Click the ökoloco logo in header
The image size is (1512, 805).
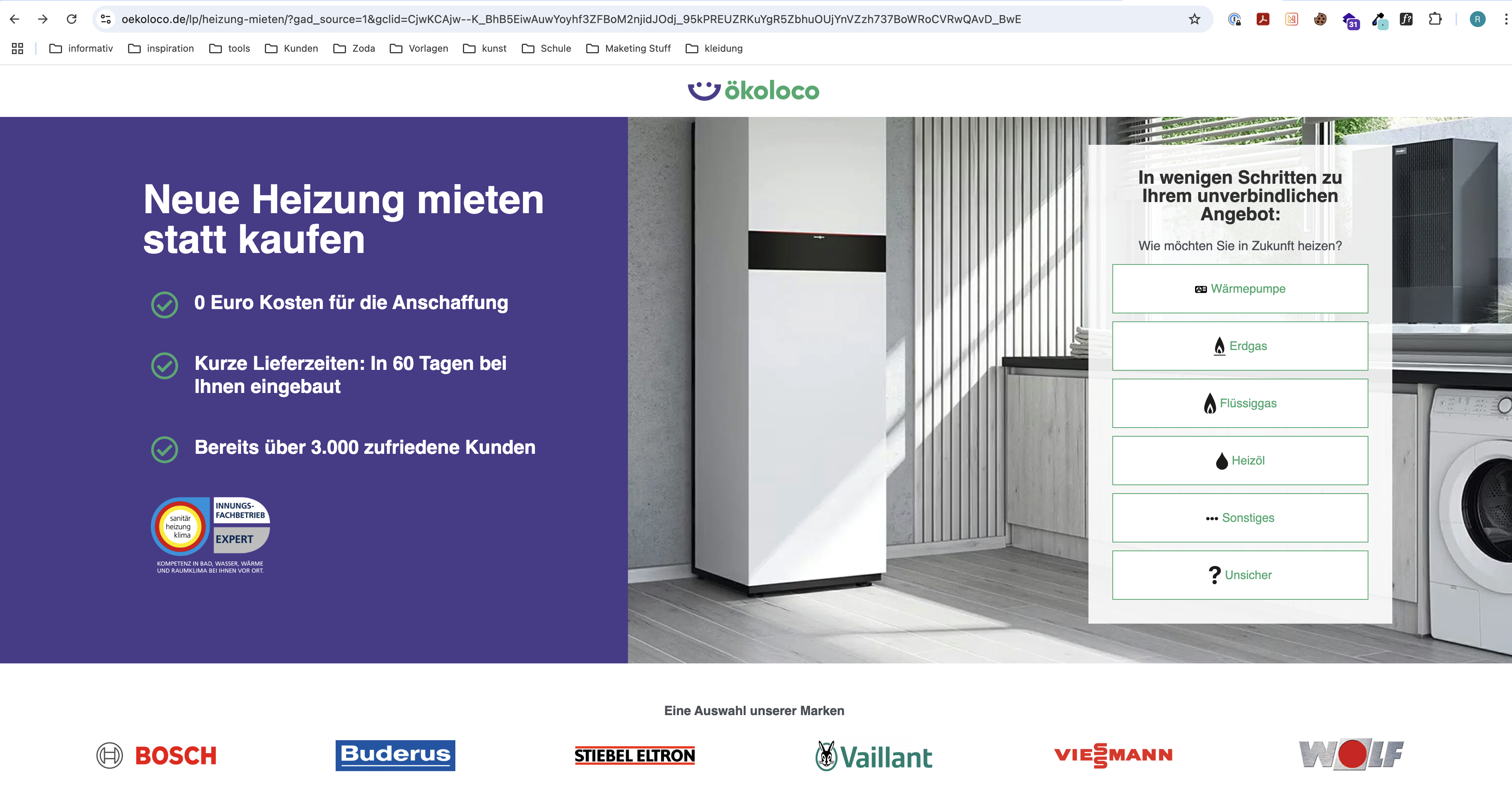754,90
